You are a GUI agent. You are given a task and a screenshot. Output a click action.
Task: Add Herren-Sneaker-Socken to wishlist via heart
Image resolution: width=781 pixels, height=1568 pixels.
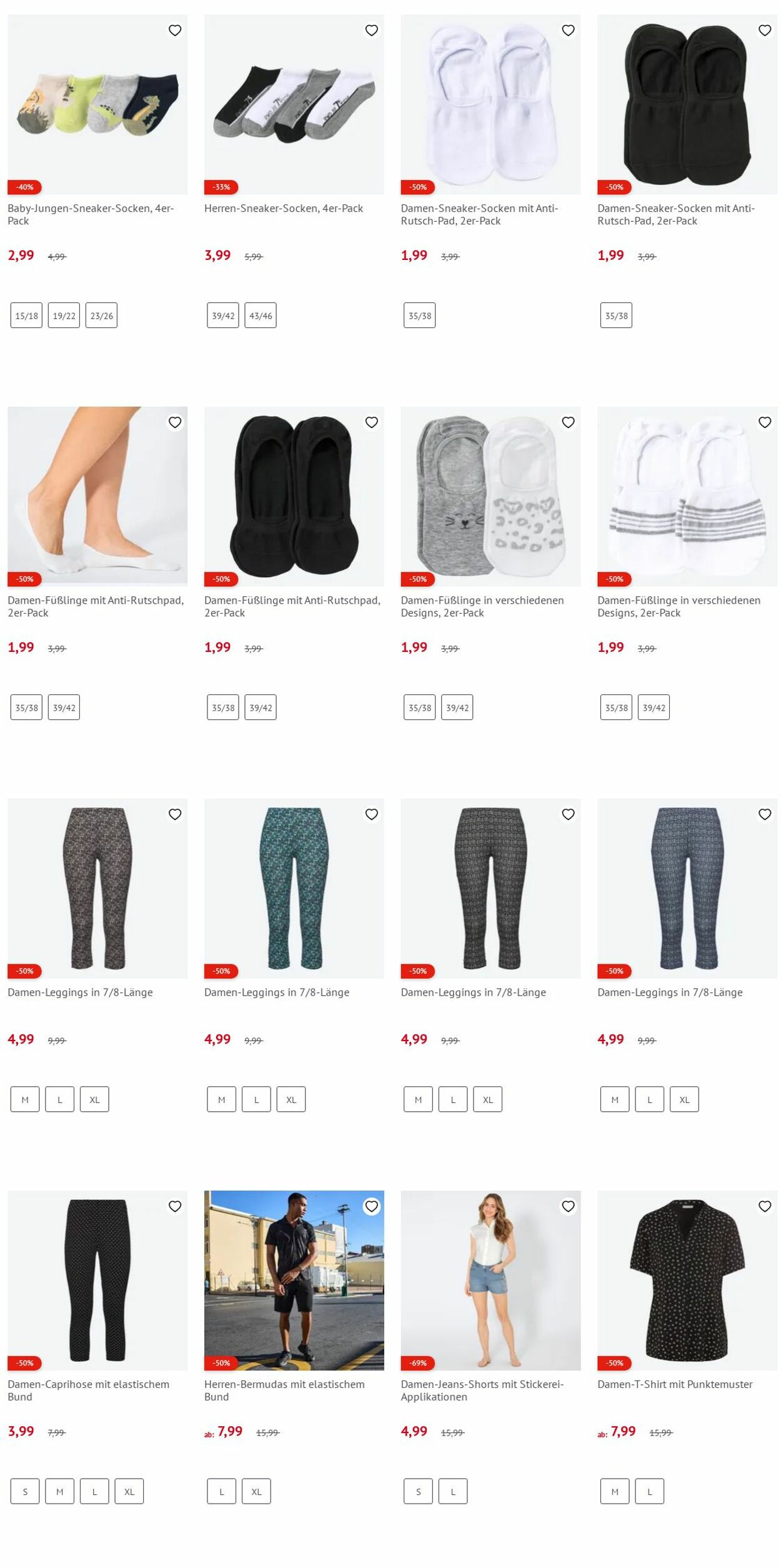(x=372, y=30)
